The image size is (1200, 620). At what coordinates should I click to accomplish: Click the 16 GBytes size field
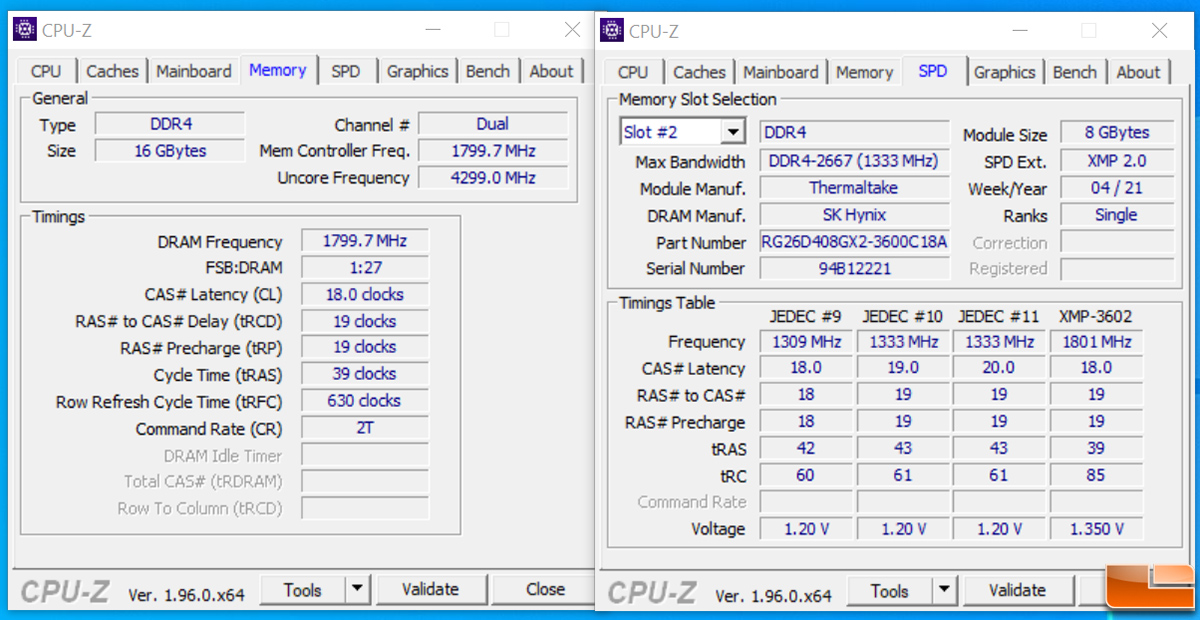tap(170, 151)
